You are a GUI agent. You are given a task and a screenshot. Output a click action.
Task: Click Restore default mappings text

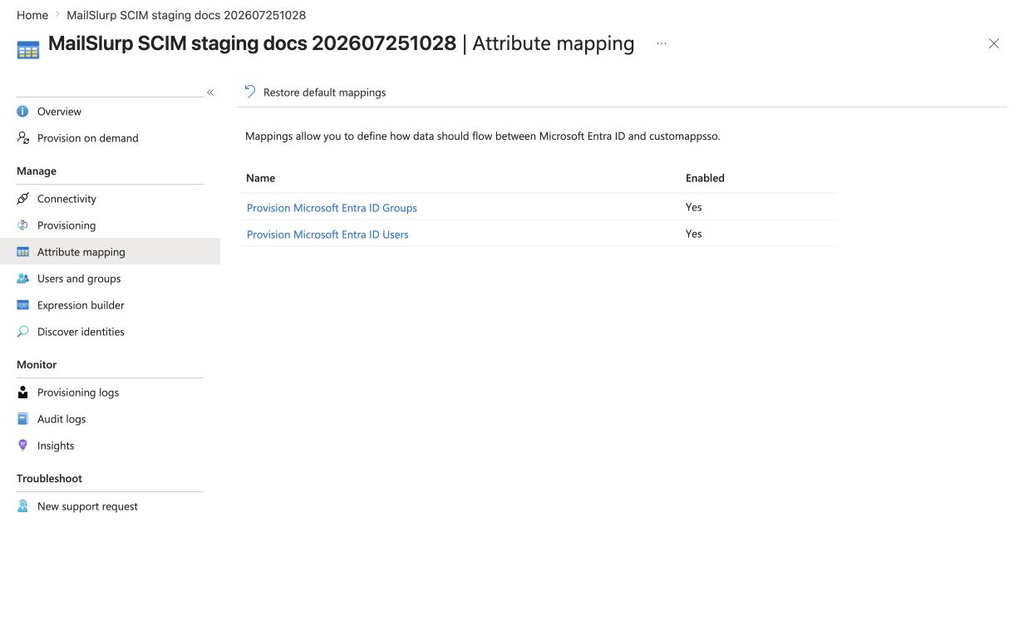tap(325, 92)
